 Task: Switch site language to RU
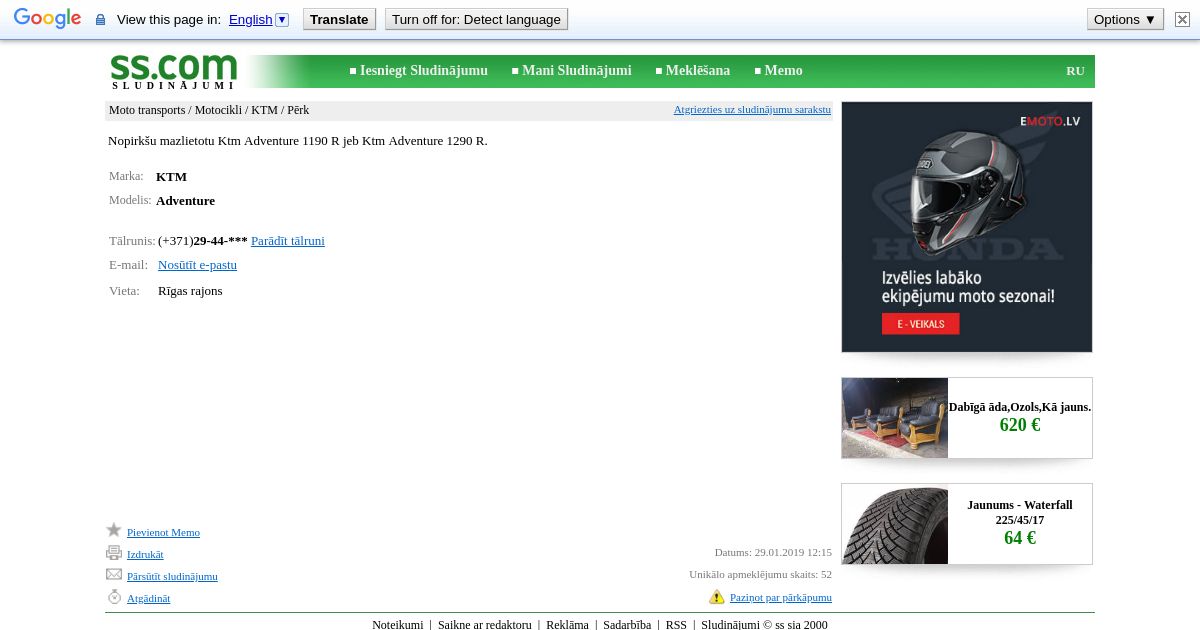click(x=1075, y=71)
